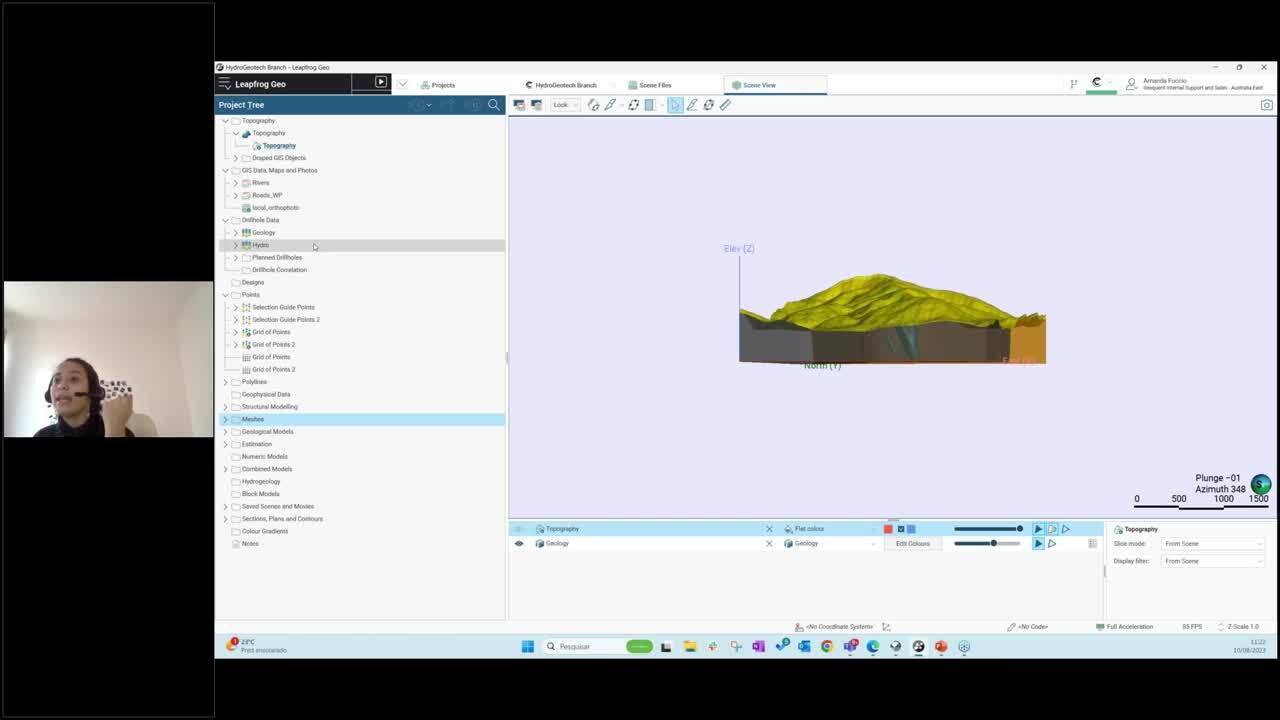Screen dimensions: 1280x720
Task: Click the play button next to Leapfrog Geo
Action: click(x=381, y=83)
